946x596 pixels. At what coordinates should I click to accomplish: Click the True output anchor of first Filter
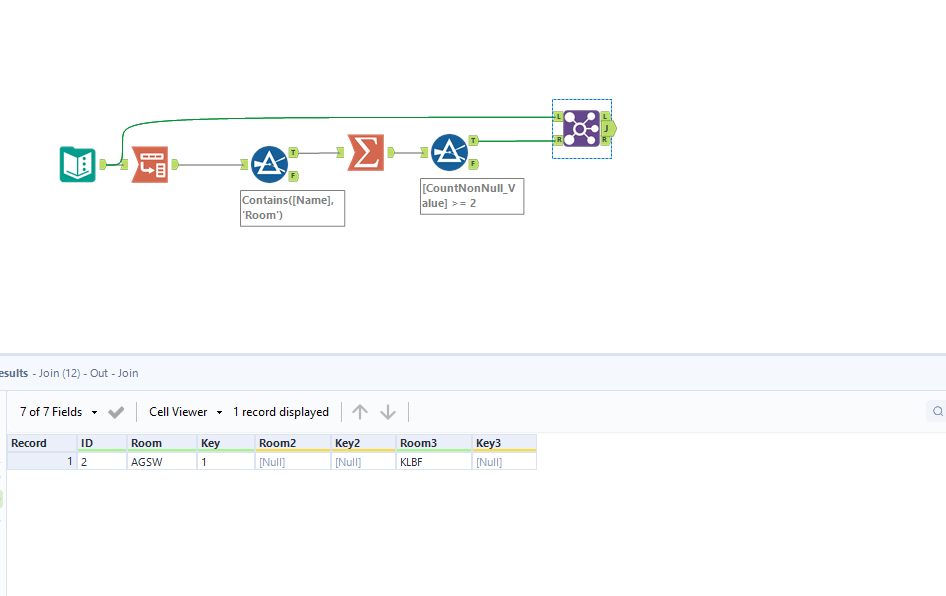pyautogui.click(x=291, y=154)
